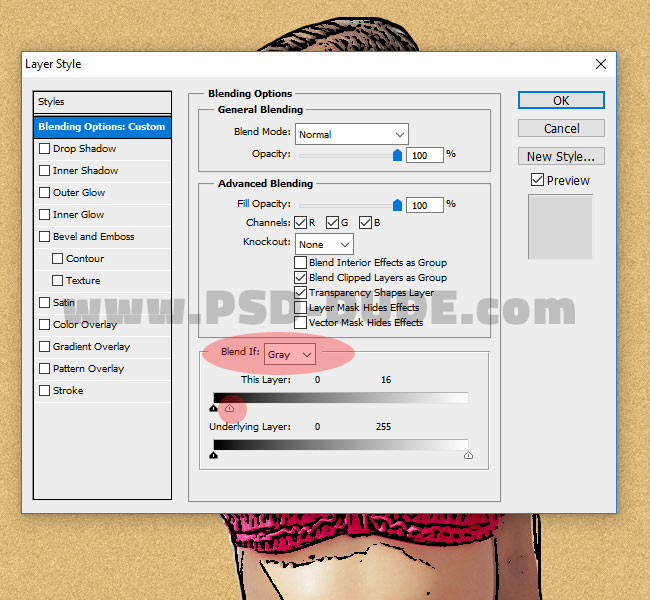Viewport: 650px width, 600px height.
Task: Open the Gradient Overlay settings label
Action: pyautogui.click(x=91, y=346)
